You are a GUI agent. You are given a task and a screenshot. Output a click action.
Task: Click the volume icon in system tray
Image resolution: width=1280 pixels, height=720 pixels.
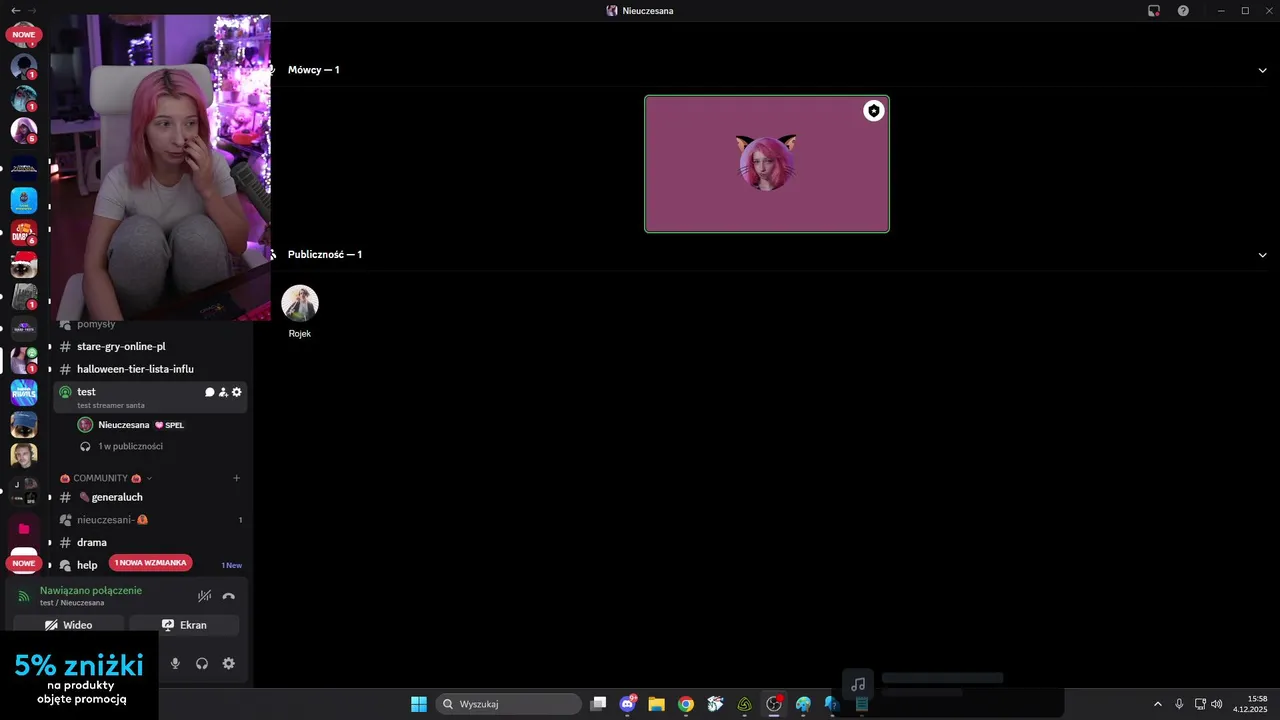pyautogui.click(x=1217, y=704)
